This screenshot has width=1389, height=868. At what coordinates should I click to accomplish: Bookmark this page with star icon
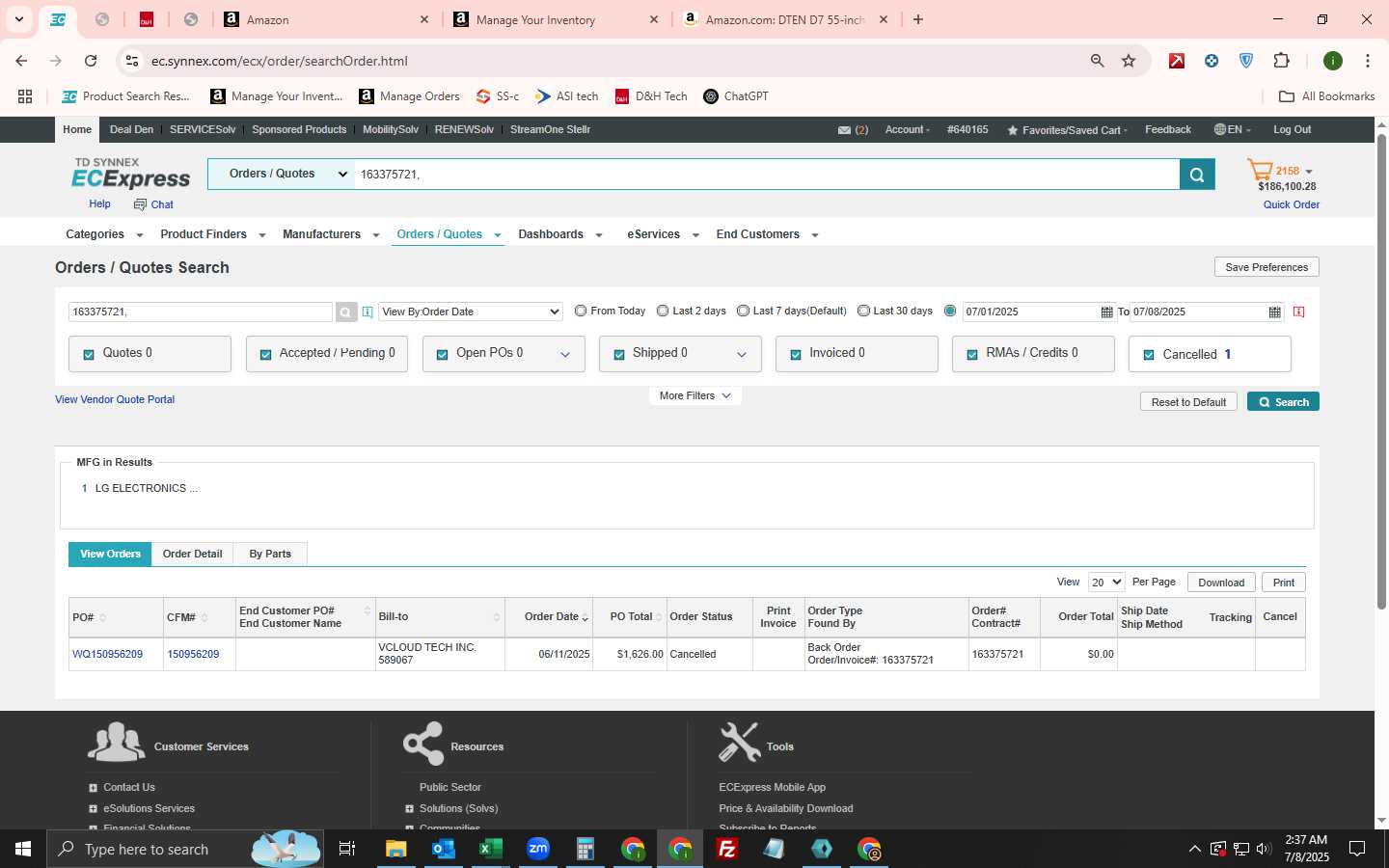click(x=1129, y=61)
